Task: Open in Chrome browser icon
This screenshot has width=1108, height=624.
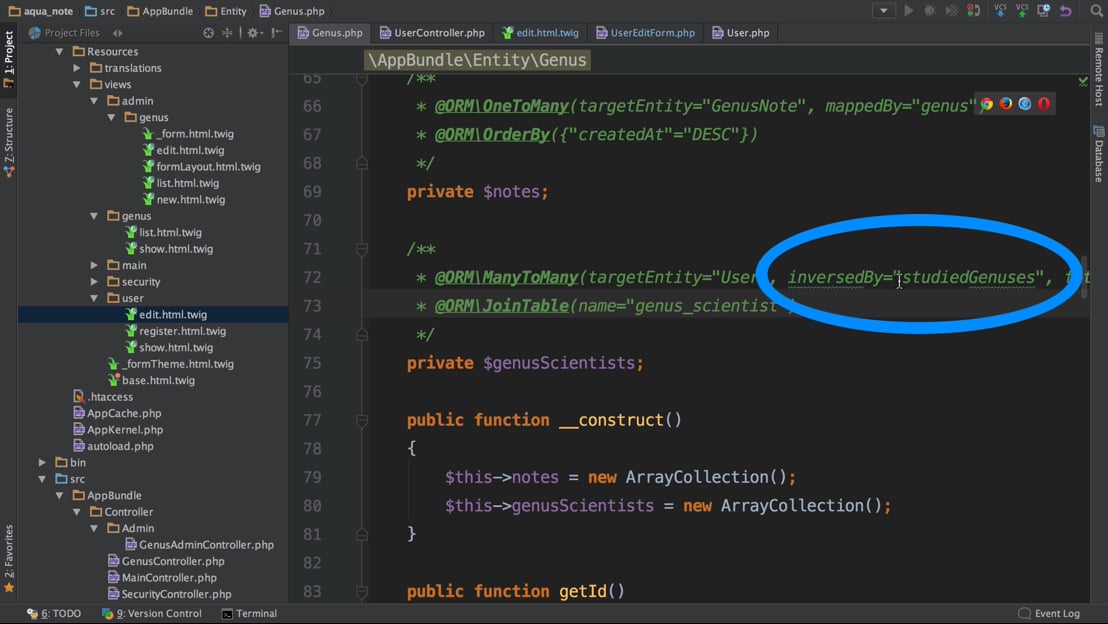Action: point(987,104)
